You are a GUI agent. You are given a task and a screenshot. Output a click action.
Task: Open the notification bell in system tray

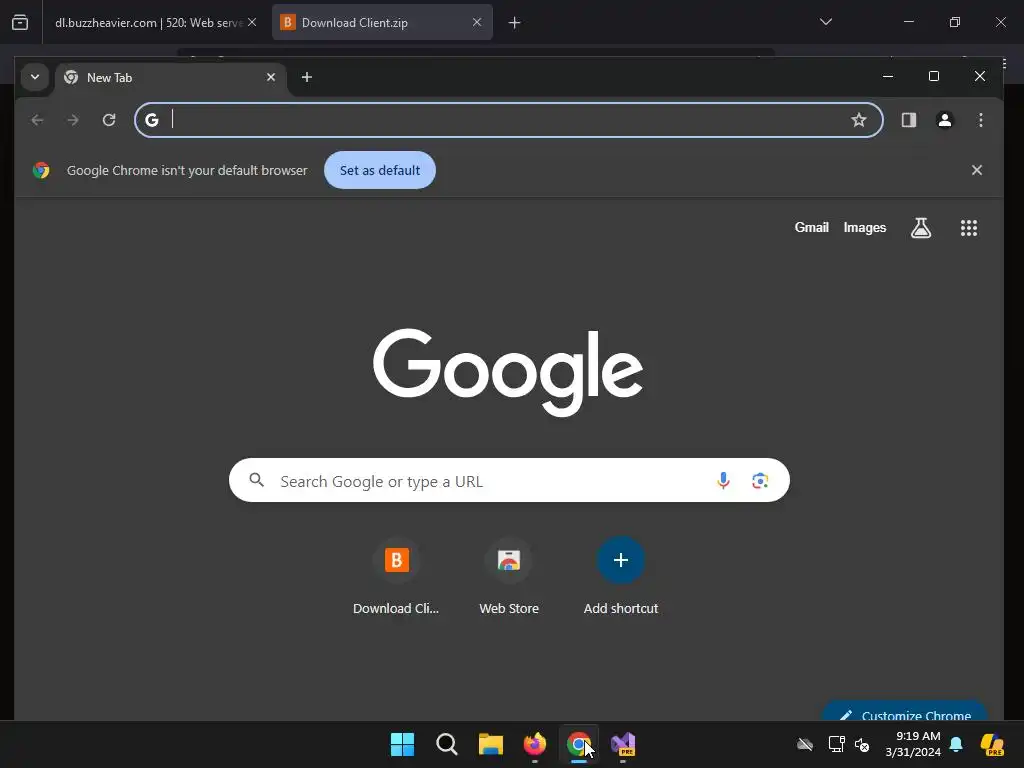(x=956, y=744)
